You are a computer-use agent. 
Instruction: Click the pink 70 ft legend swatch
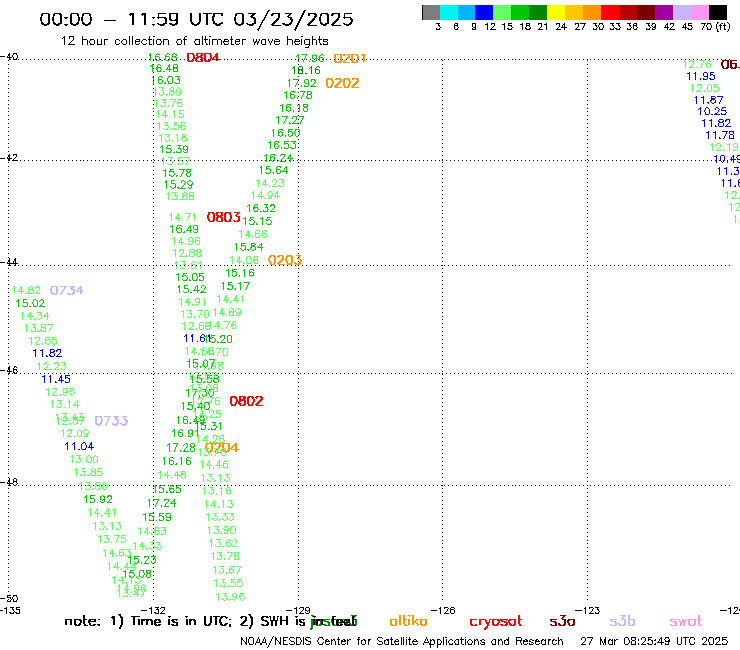700,12
